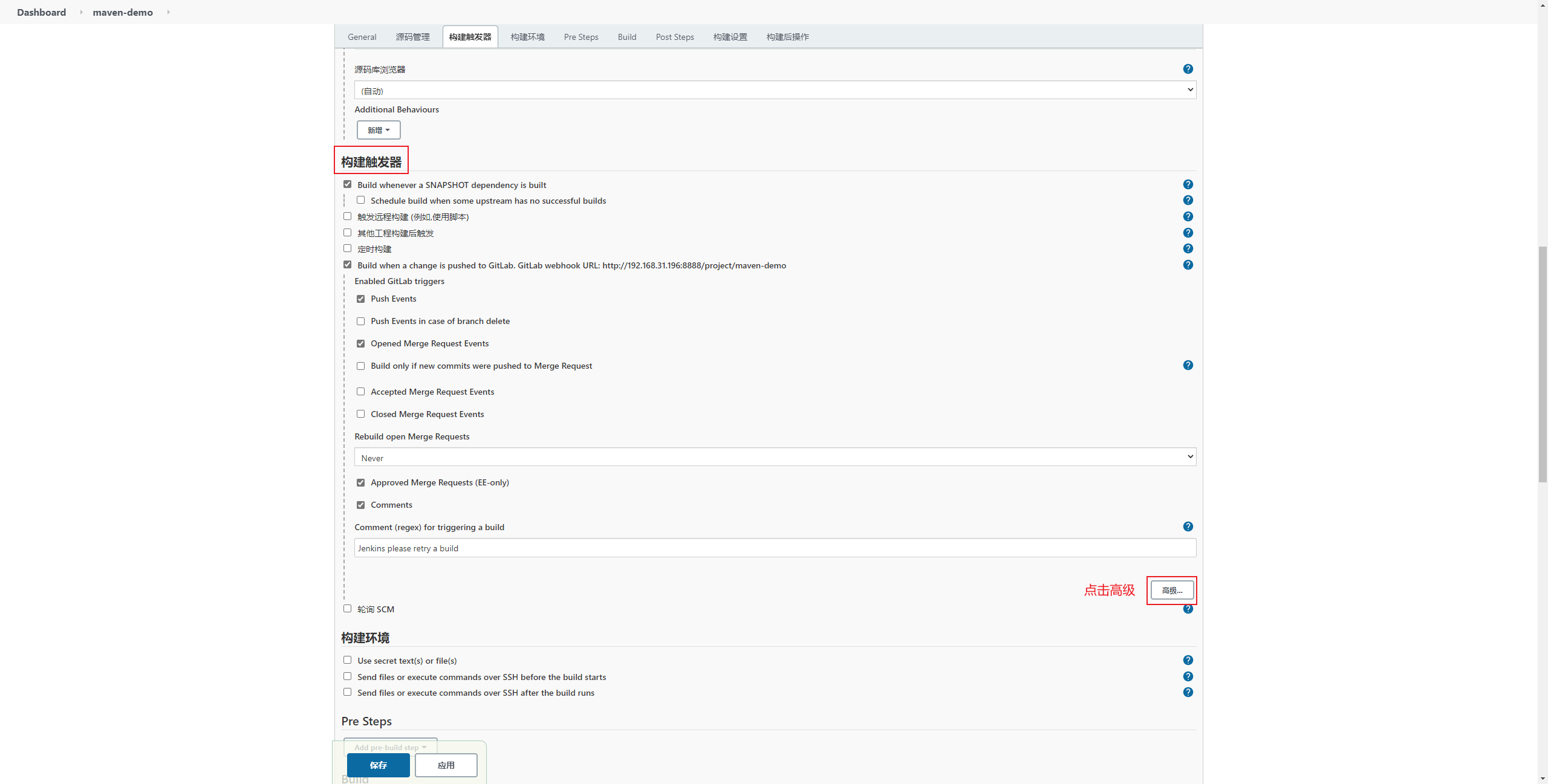Jump to the Post Steps tab

pos(675,37)
